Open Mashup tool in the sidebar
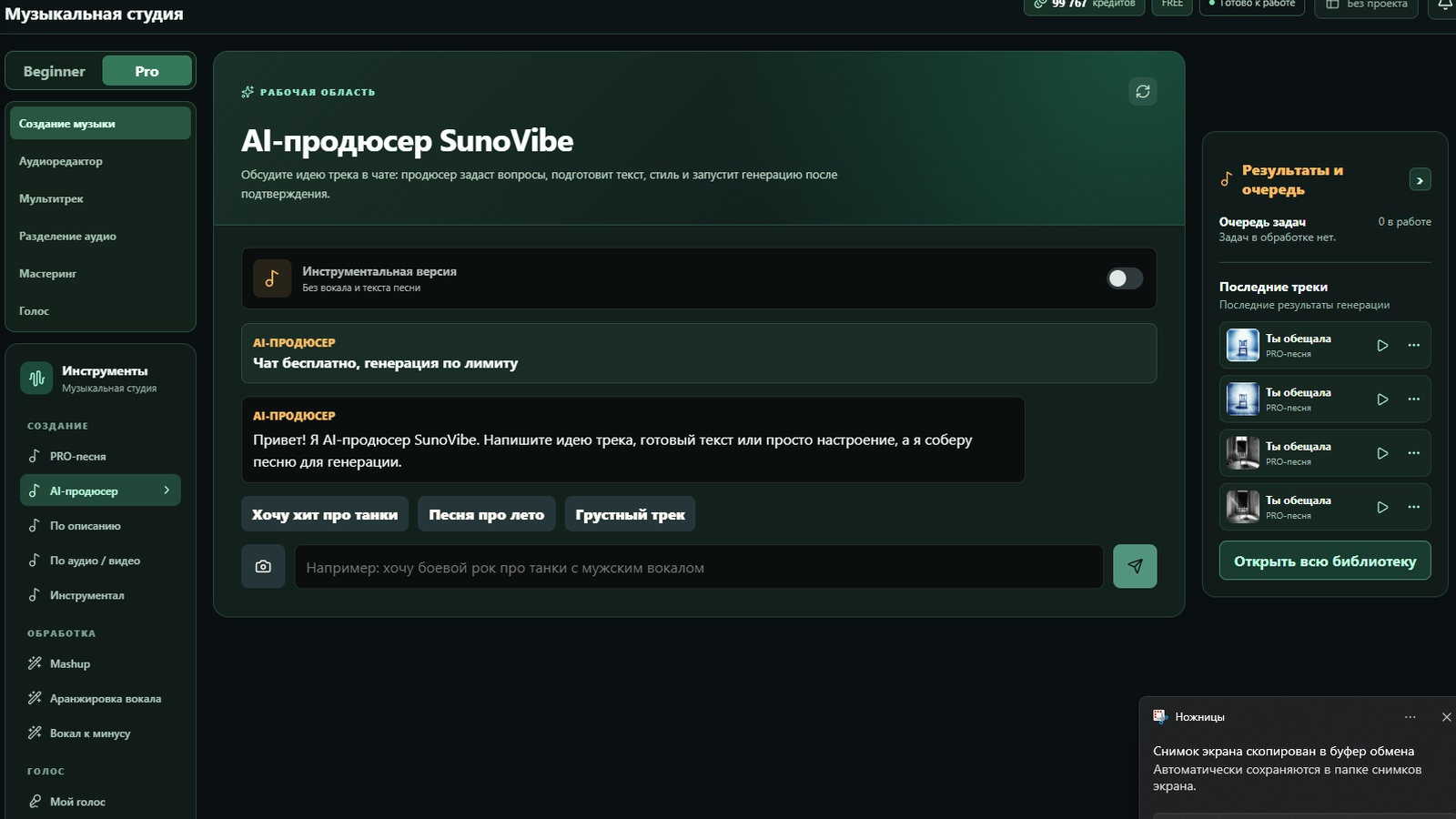The image size is (1456, 819). pos(100,664)
